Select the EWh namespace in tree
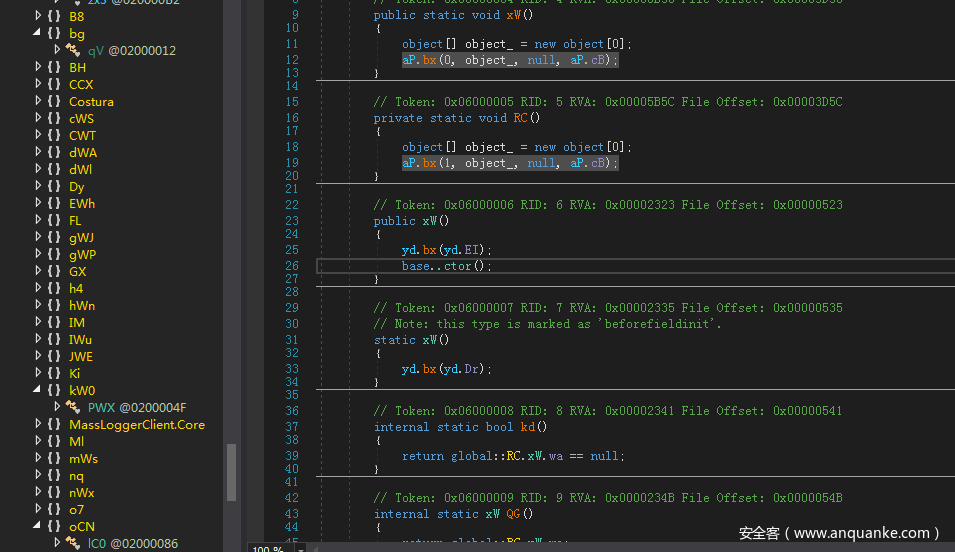 (82, 203)
